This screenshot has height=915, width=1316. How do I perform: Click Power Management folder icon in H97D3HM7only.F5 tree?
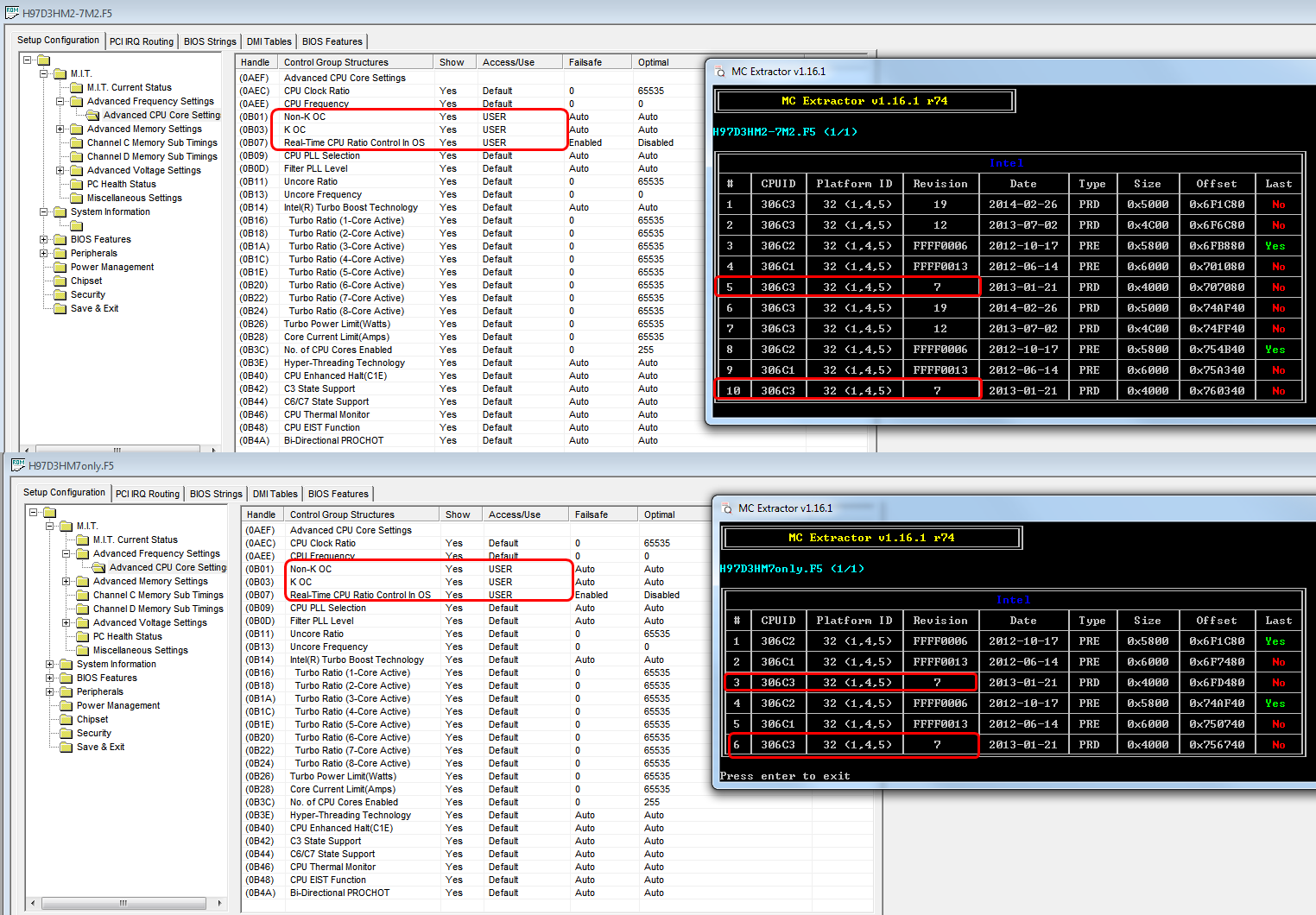[66, 705]
